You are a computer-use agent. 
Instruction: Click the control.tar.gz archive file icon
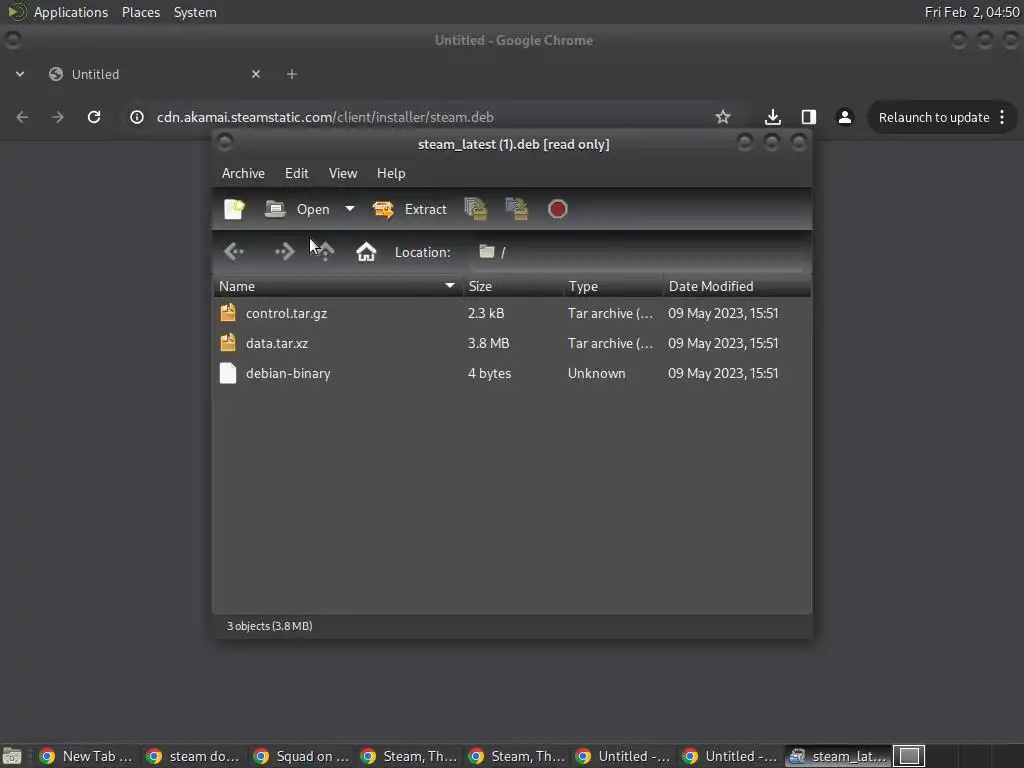228,313
